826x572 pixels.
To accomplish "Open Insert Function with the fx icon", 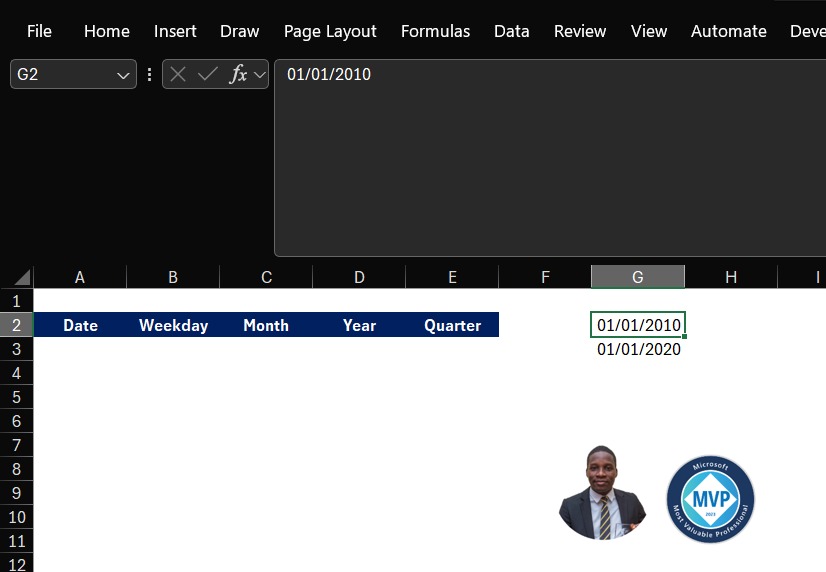I will pyautogui.click(x=238, y=74).
